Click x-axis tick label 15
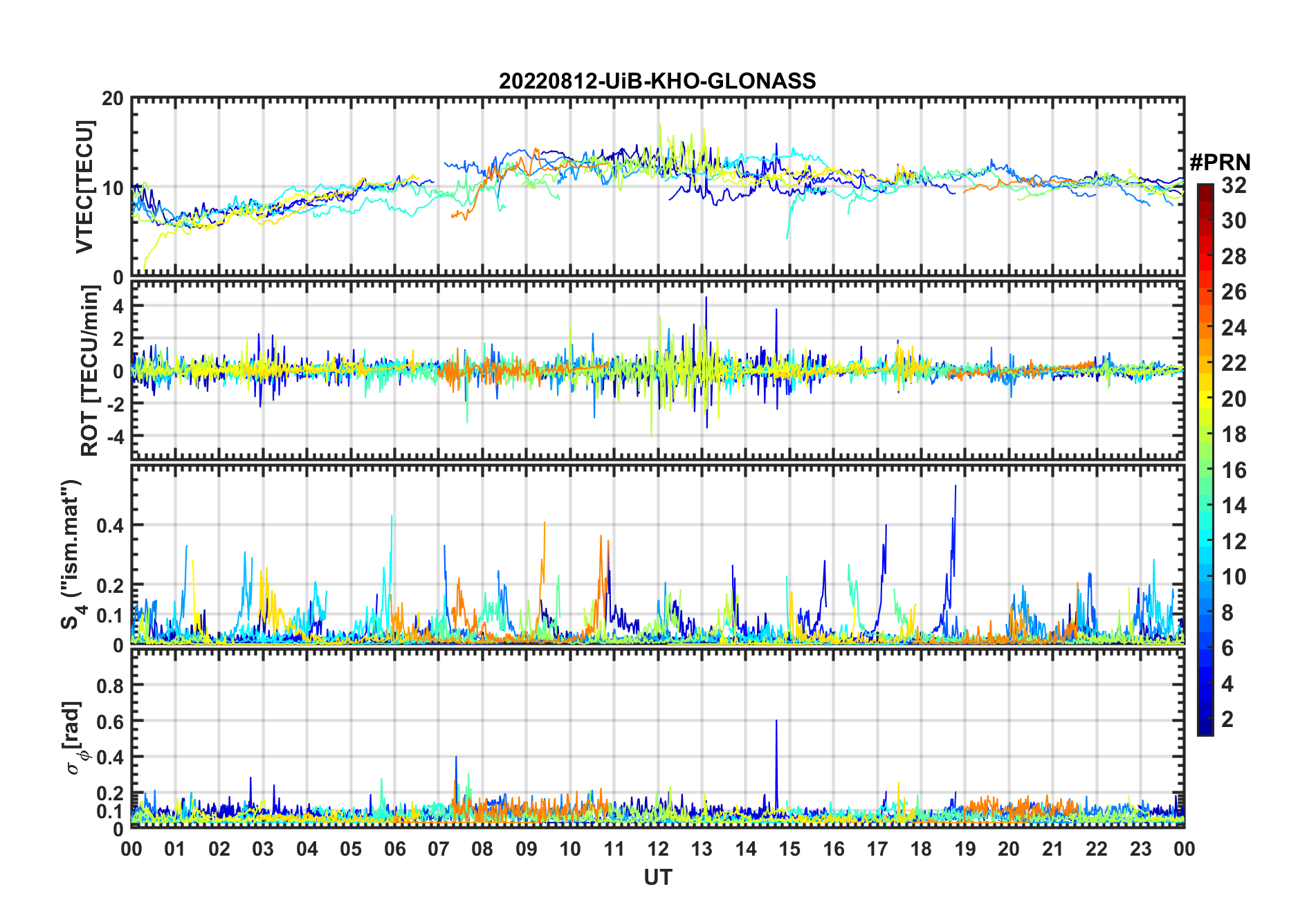 click(x=789, y=849)
